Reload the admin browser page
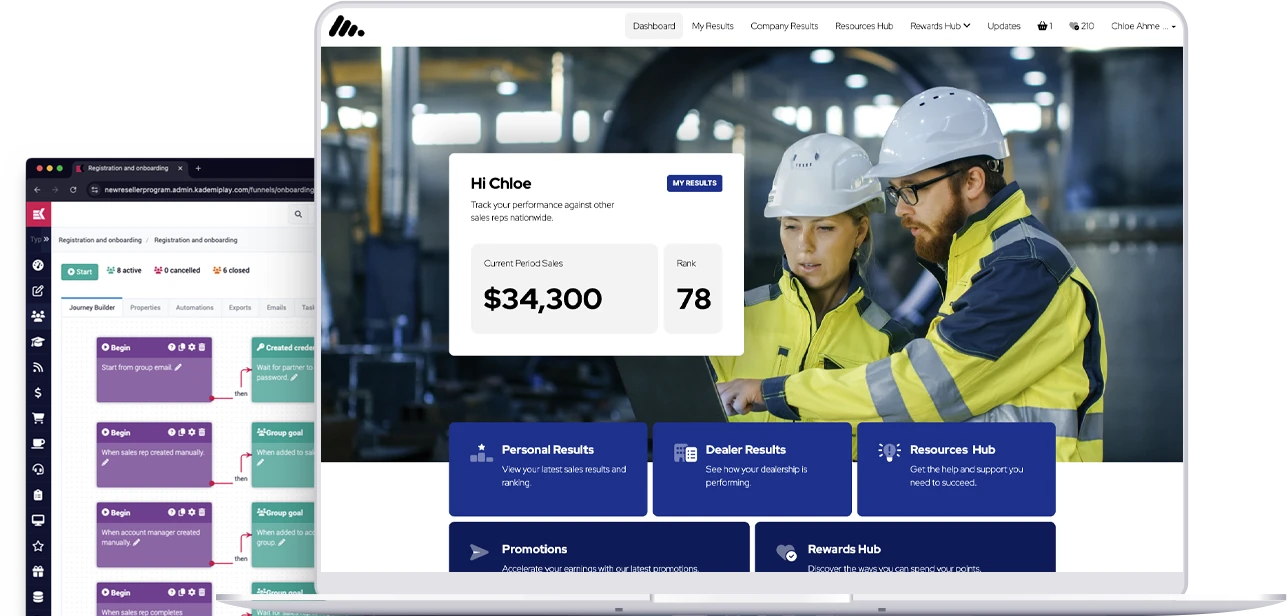Image resolution: width=1287 pixels, height=616 pixels. (x=73, y=189)
